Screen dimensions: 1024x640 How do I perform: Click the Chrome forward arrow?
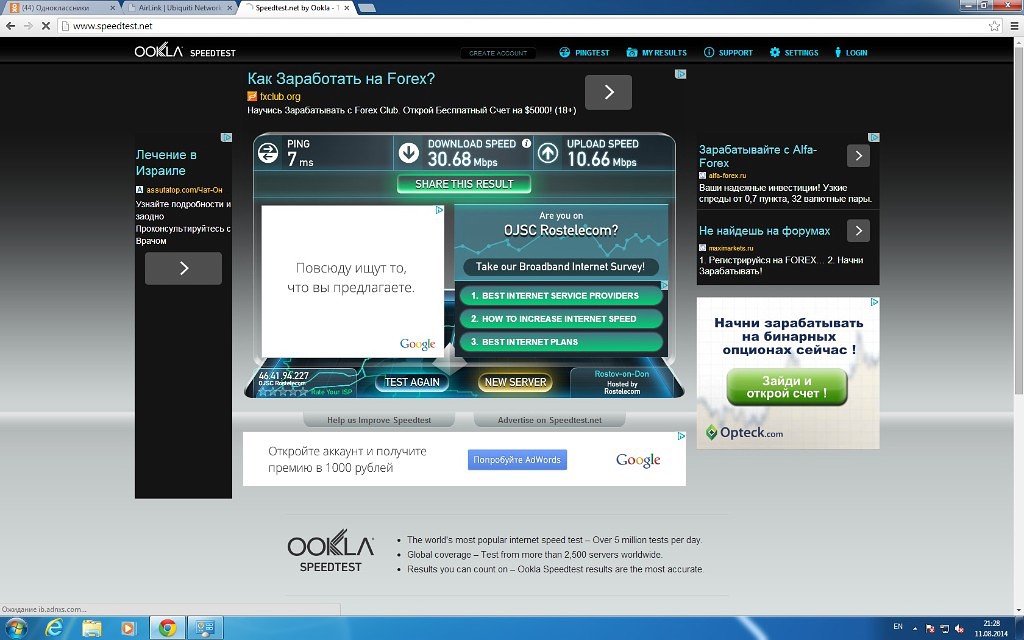[x=28, y=25]
